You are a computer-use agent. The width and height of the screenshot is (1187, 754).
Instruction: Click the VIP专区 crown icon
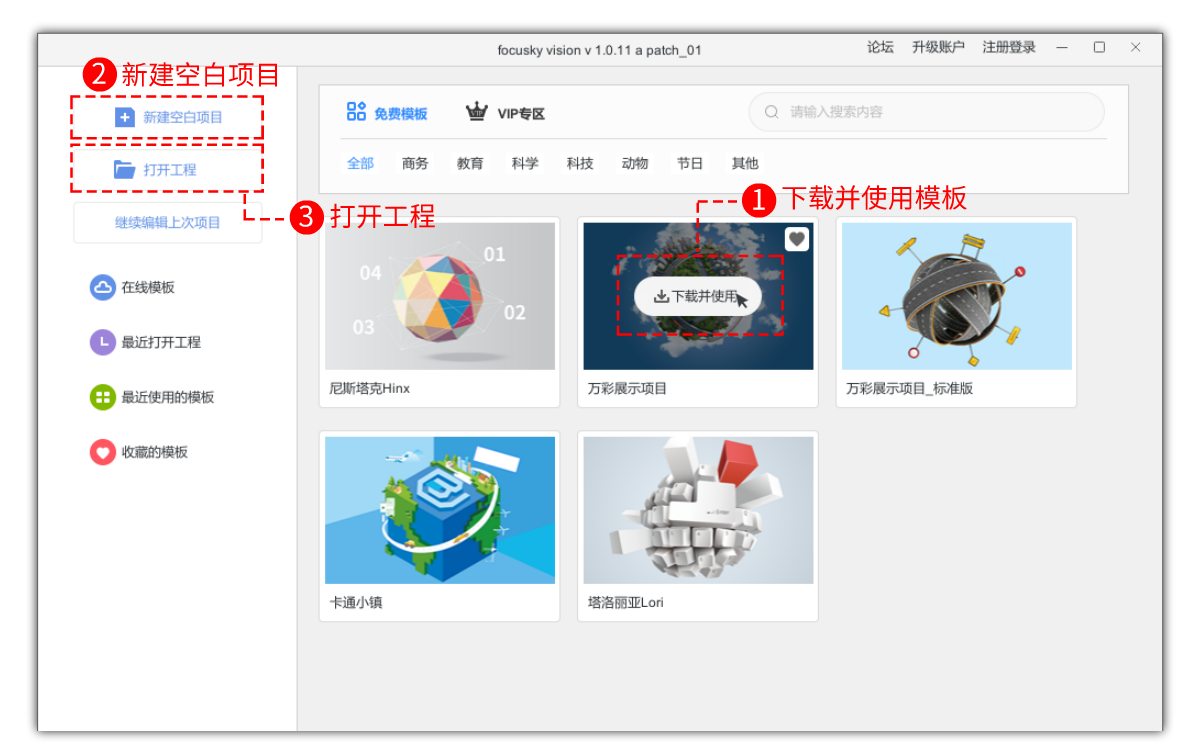pyautogui.click(x=476, y=112)
